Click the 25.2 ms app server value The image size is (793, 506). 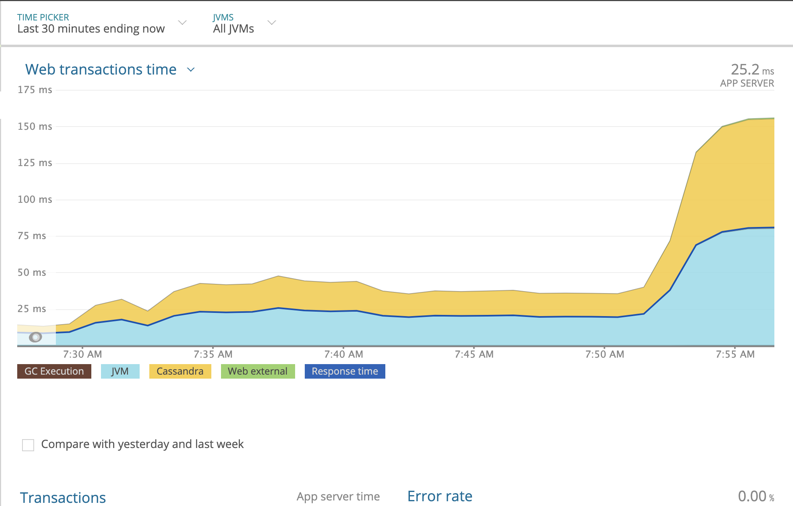[752, 69]
